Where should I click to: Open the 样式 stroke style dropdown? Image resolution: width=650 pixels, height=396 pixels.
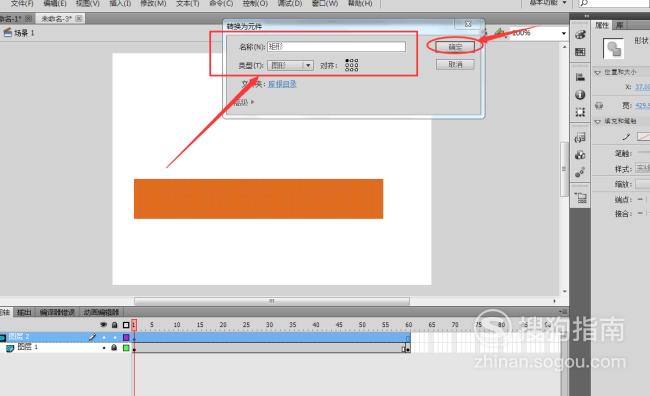643,168
